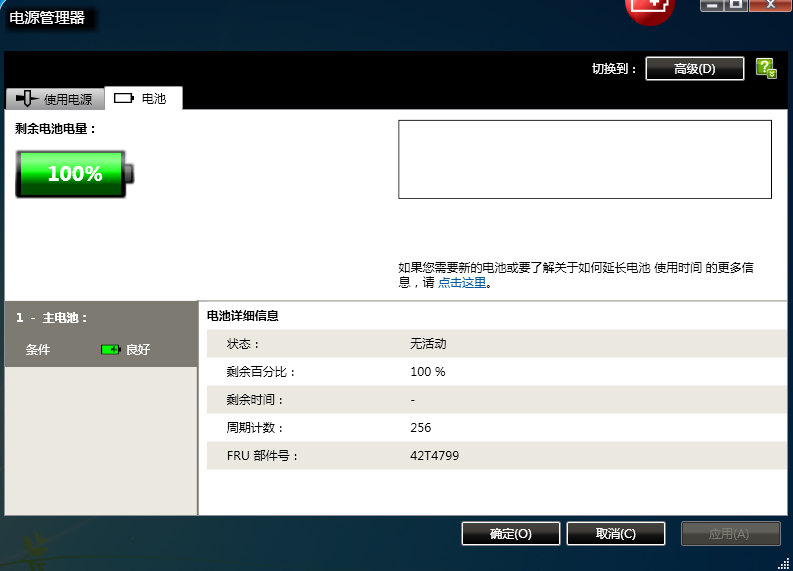Click the greyed-out 应用(A) apply button
793x571 pixels.
(730, 534)
